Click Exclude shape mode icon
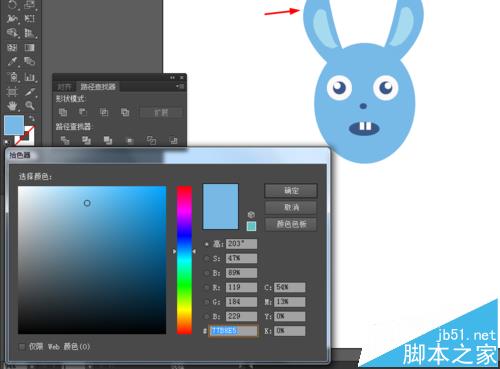Screen dimensions: 500x369 [125, 112]
